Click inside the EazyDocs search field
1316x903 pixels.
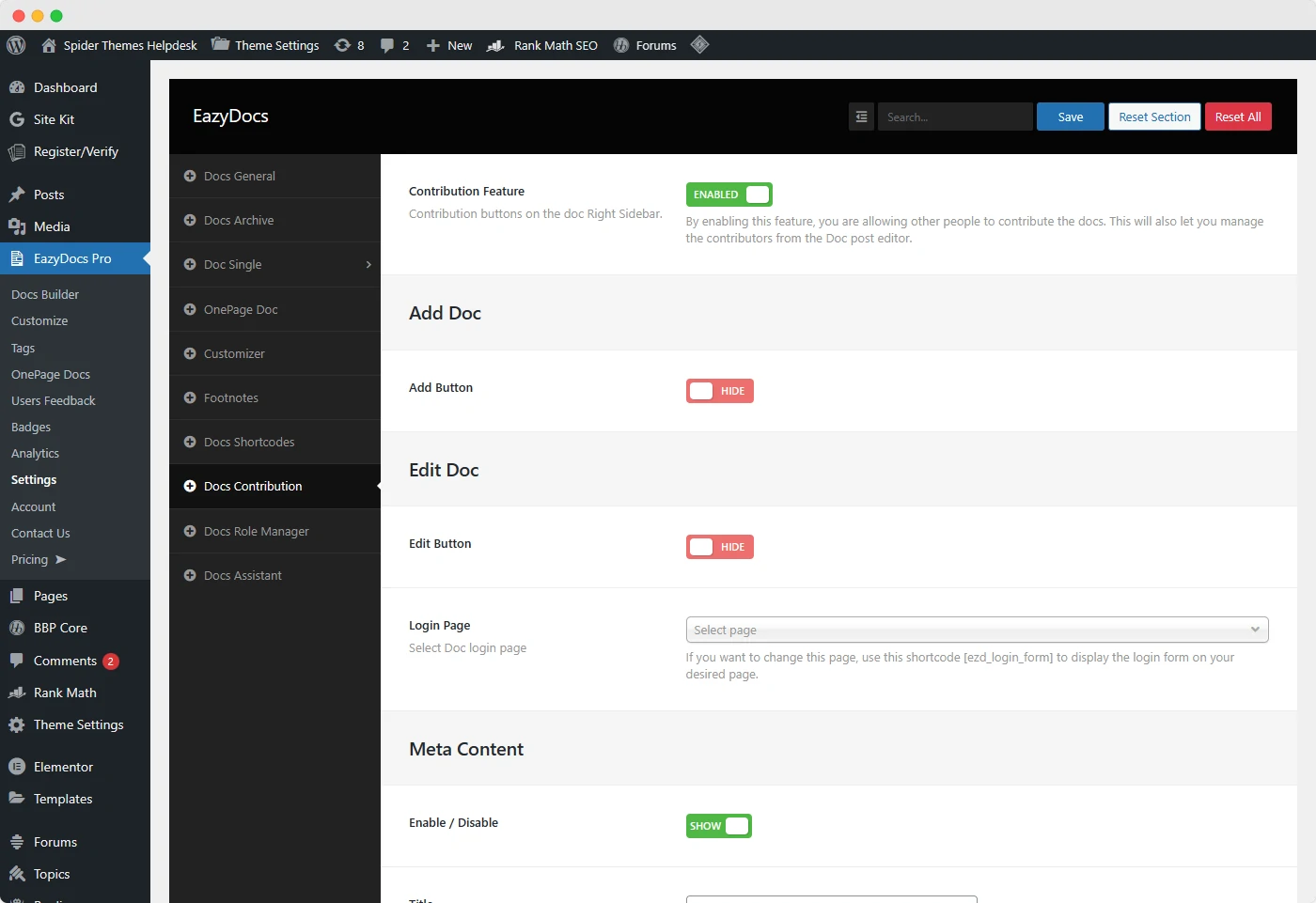(954, 117)
